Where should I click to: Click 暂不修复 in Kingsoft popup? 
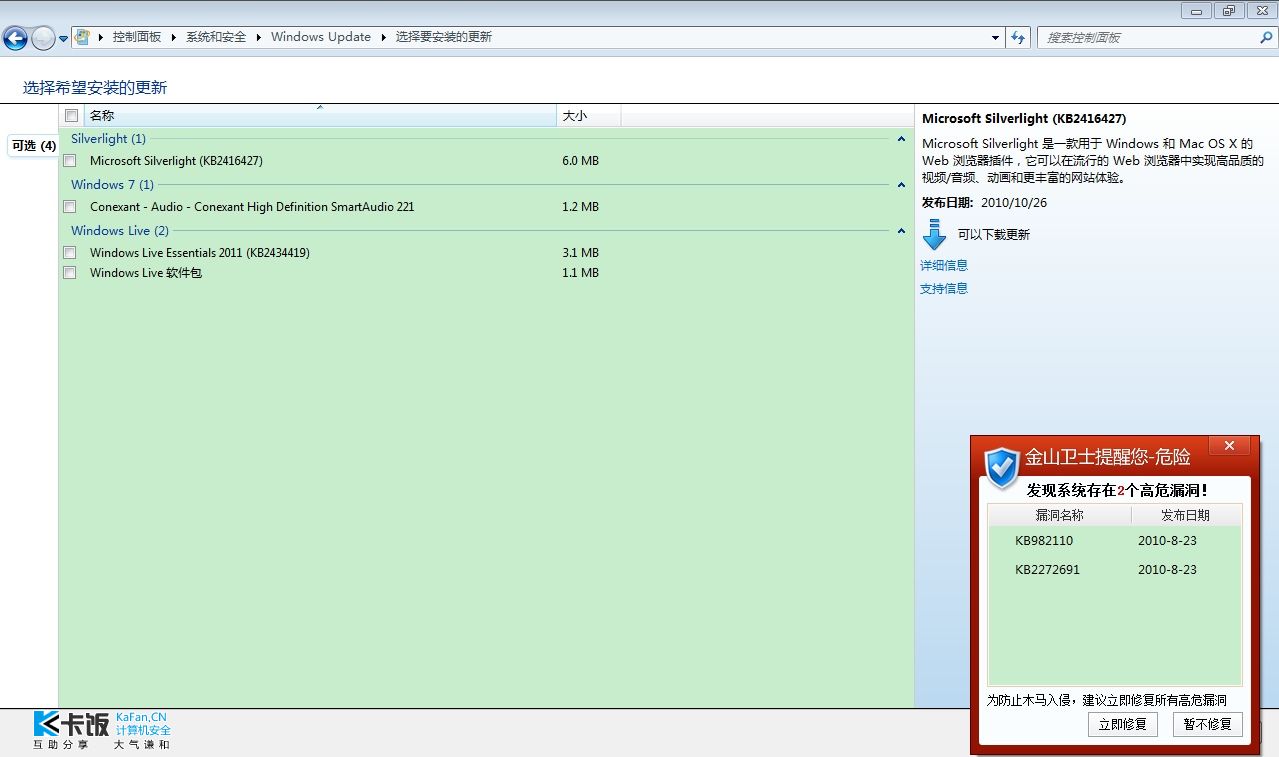point(1208,724)
